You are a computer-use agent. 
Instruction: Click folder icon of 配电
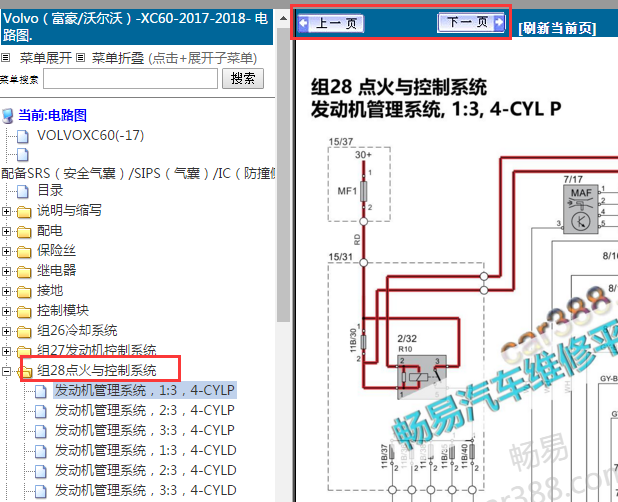click(24, 232)
